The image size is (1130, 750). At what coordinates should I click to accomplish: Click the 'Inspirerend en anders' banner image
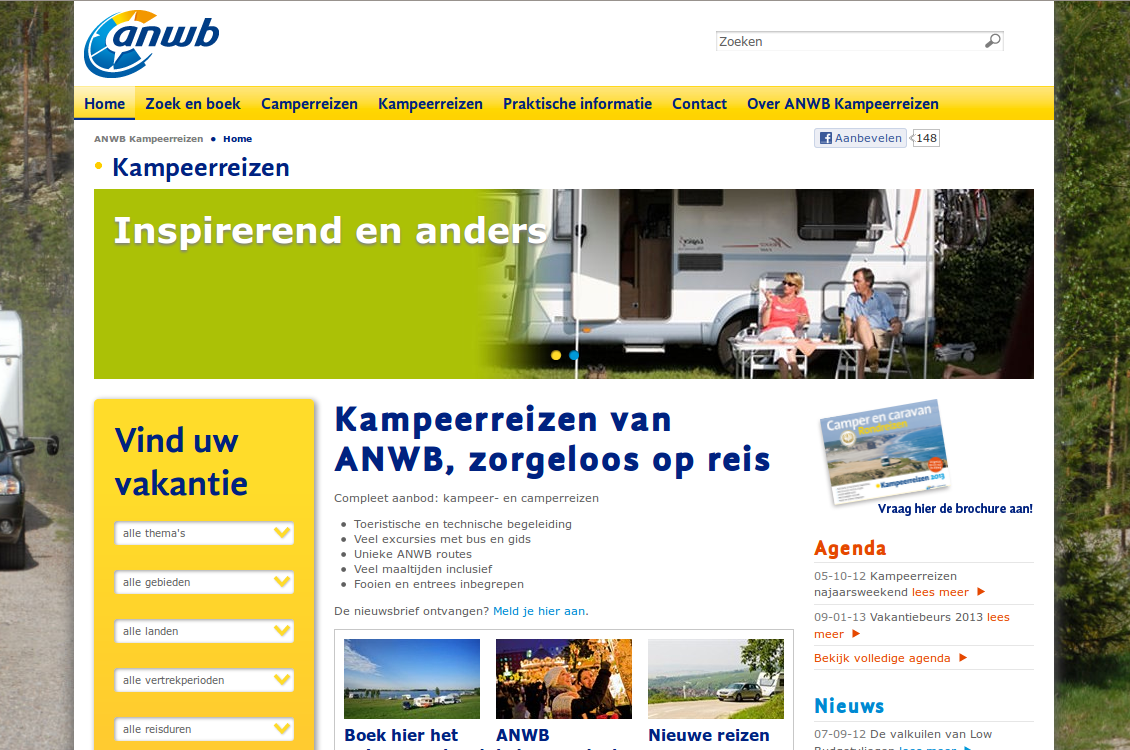click(x=564, y=284)
